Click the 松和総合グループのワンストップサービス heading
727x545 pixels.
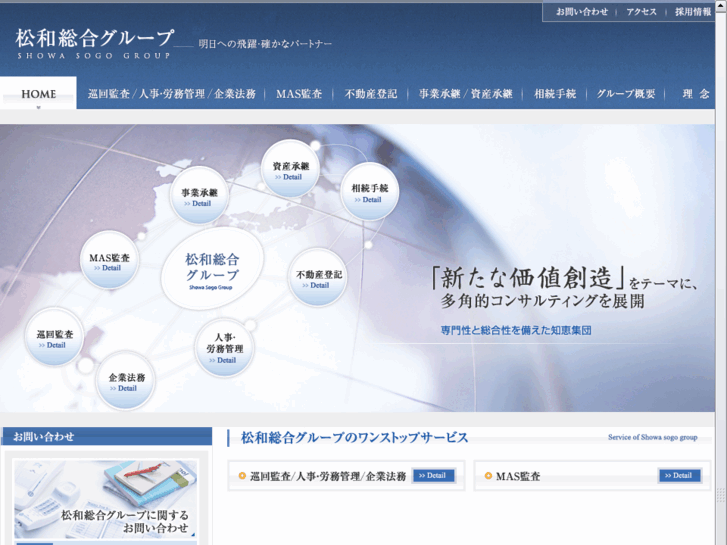pos(355,437)
